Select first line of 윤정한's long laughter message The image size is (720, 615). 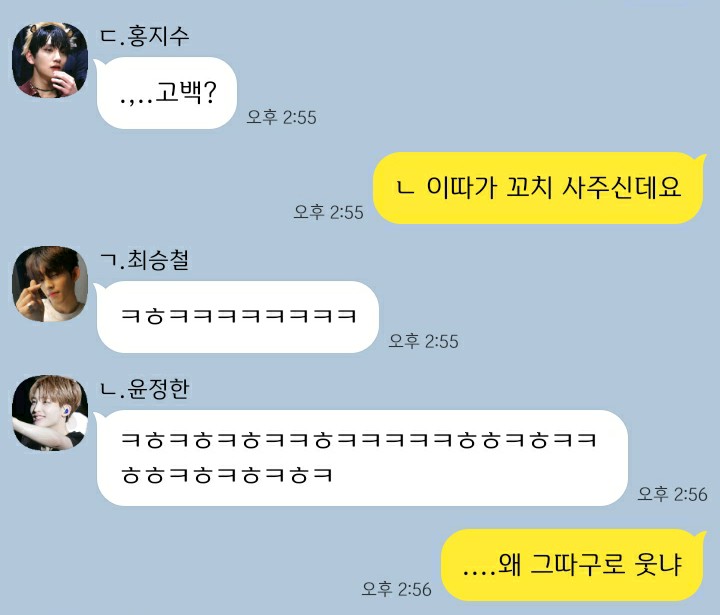click(x=359, y=440)
